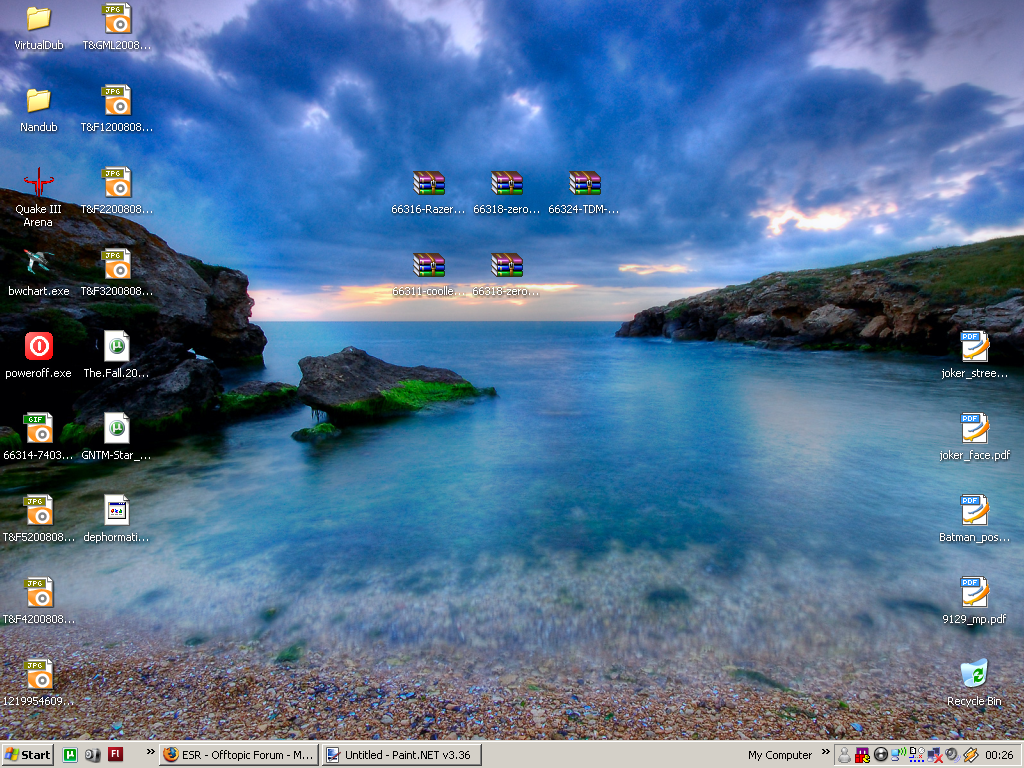Switch to ESR Offtopic Forum Firefox window
1024x768 pixels.
pos(238,755)
